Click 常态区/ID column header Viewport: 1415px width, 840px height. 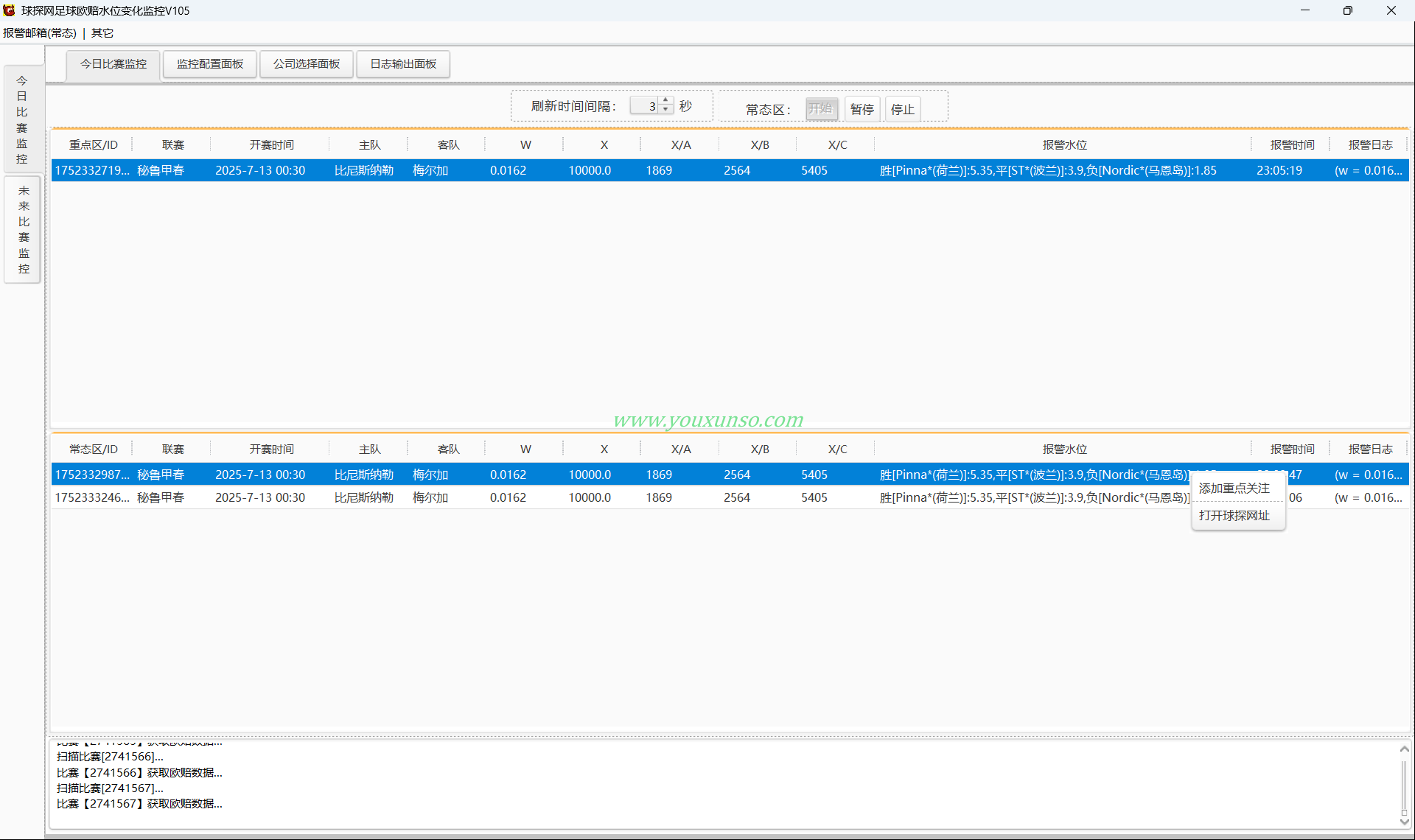(x=93, y=449)
